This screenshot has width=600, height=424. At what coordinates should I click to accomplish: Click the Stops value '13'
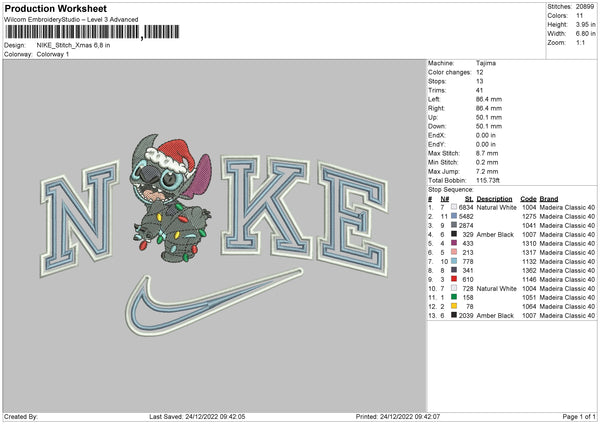click(479, 81)
